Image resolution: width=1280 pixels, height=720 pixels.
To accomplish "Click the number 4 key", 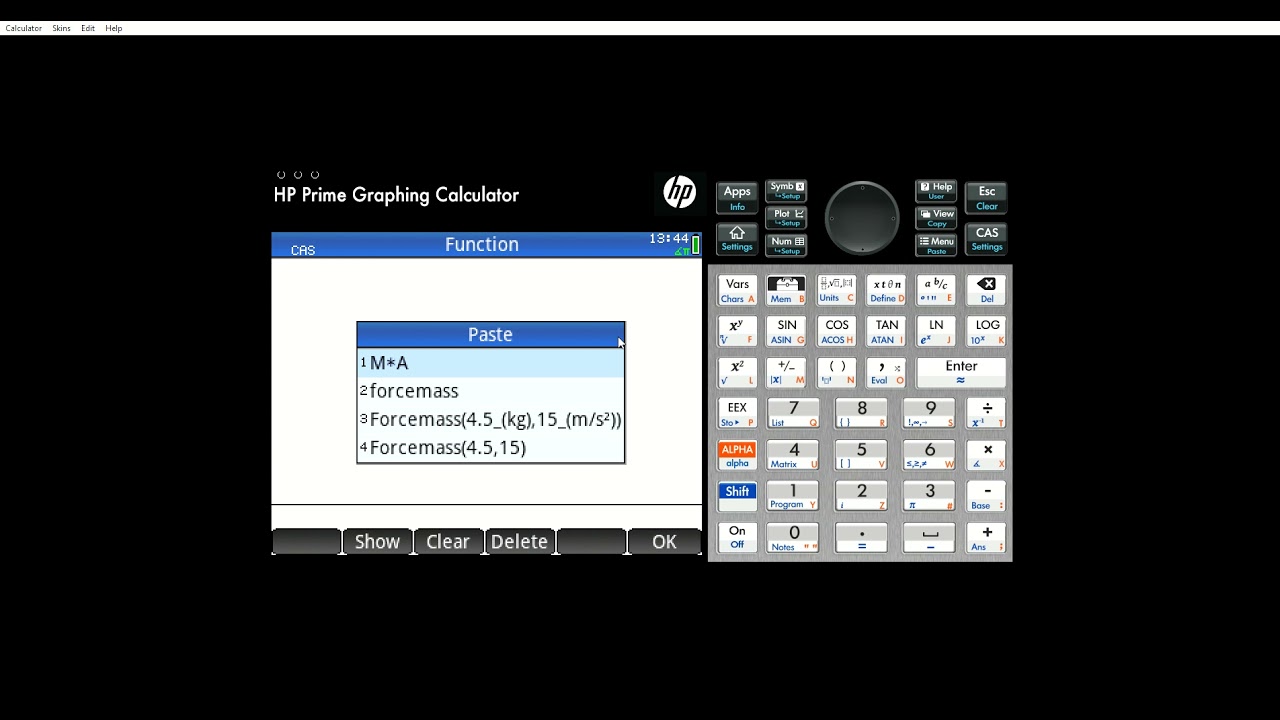I will click(793, 455).
